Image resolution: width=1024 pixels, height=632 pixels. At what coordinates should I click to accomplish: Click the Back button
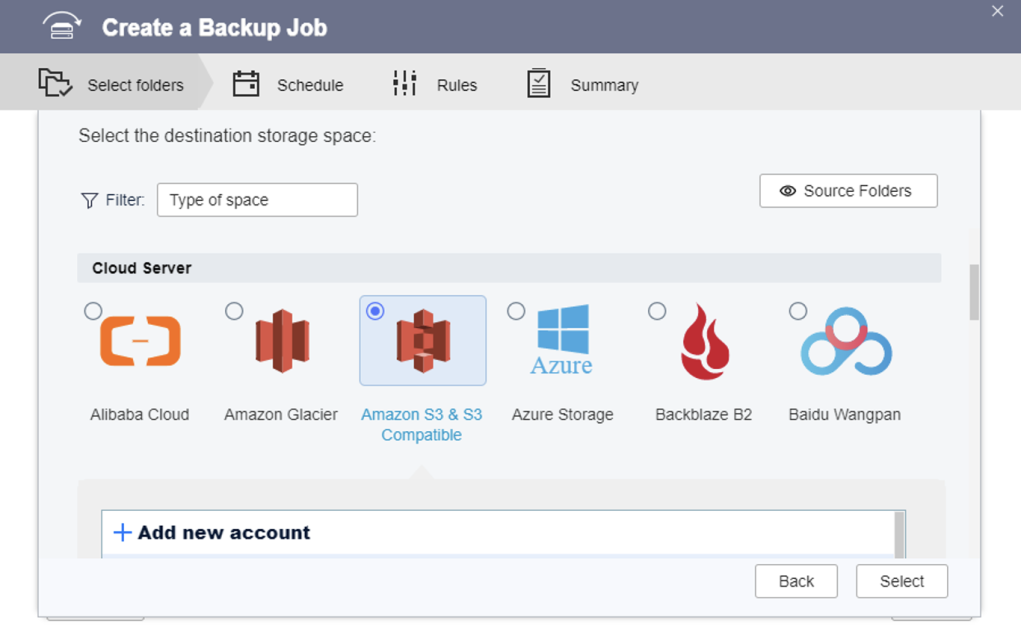tap(796, 581)
